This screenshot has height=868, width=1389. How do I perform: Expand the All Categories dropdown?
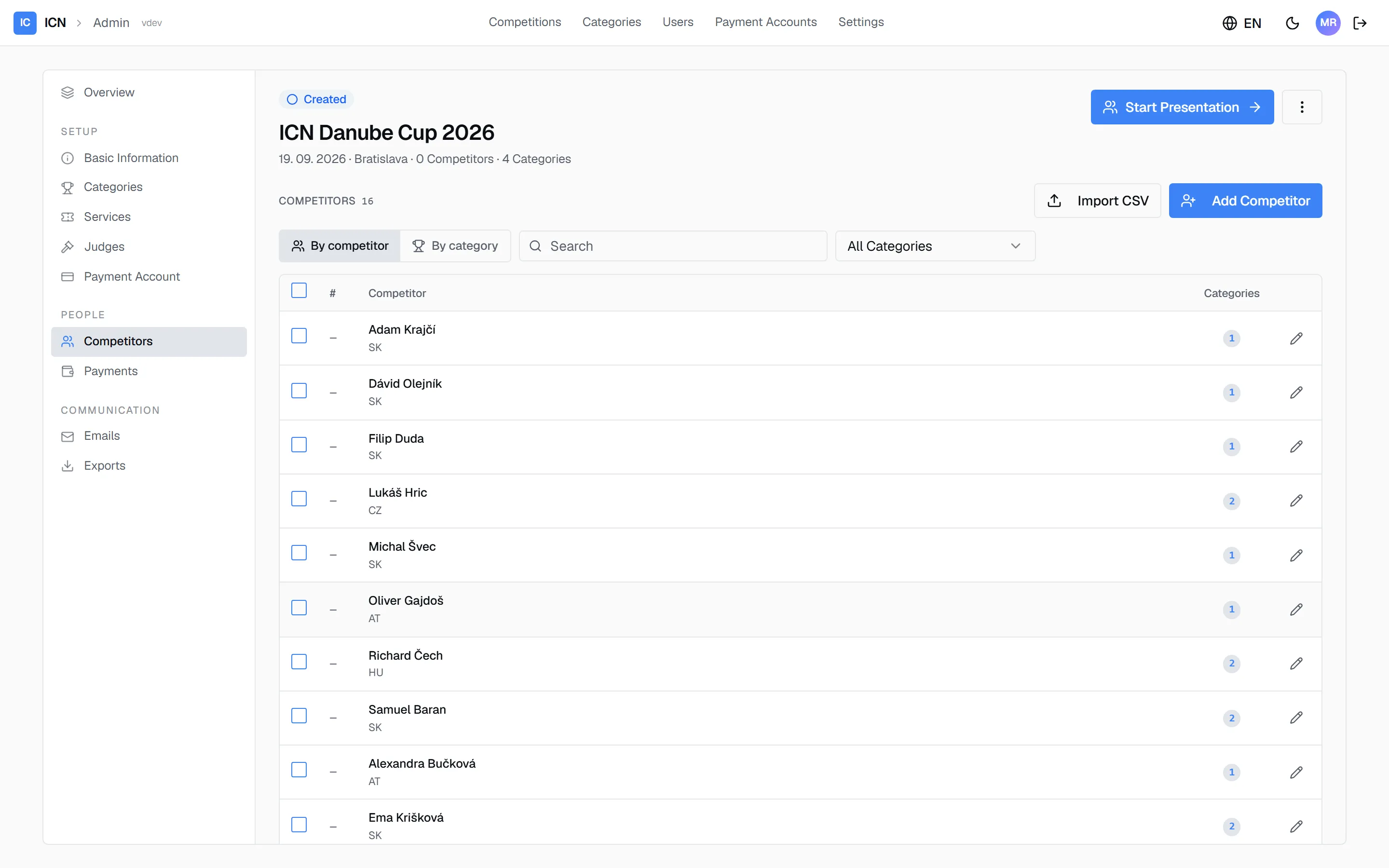point(935,246)
